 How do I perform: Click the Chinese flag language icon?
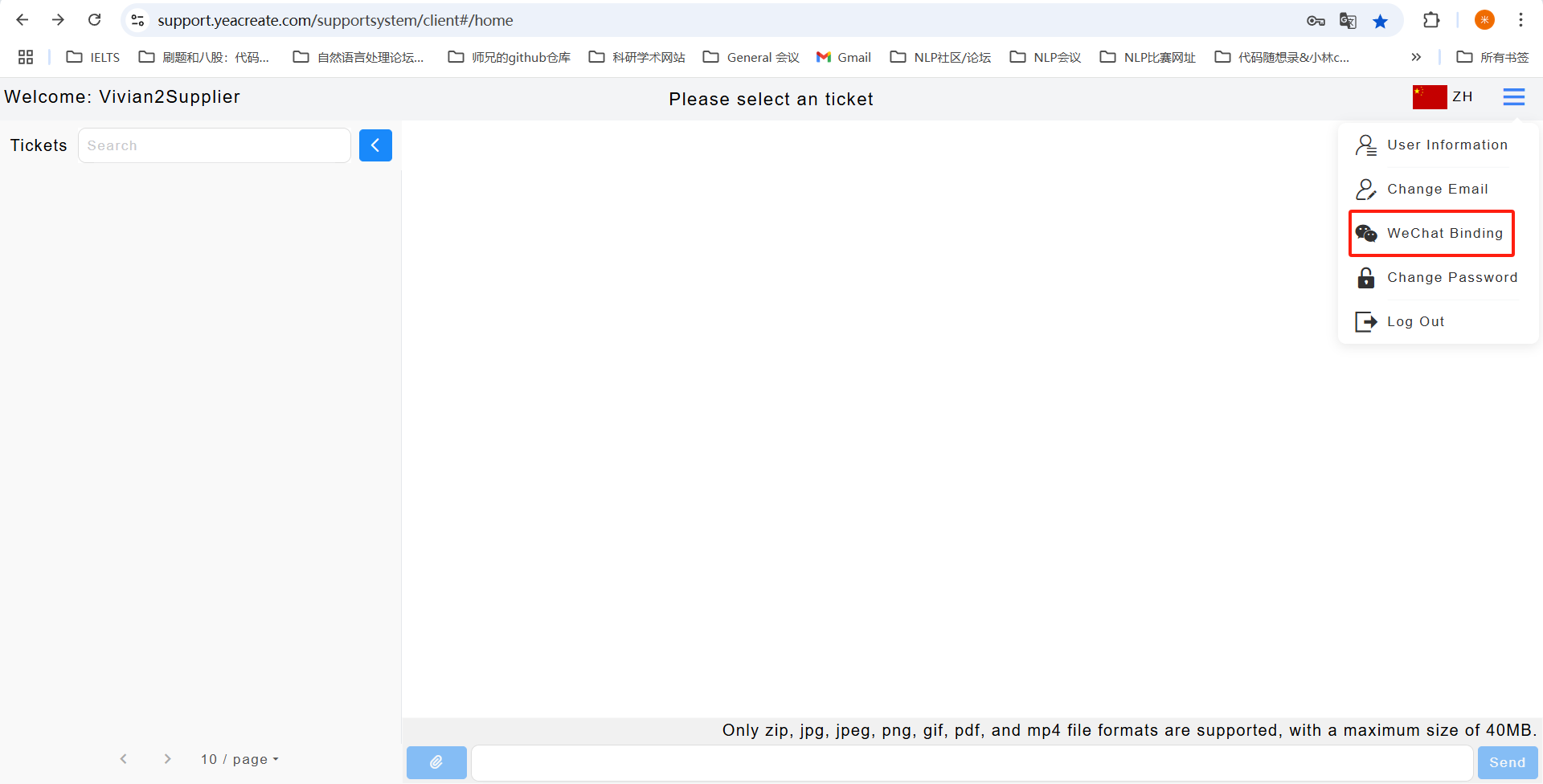coord(1429,97)
